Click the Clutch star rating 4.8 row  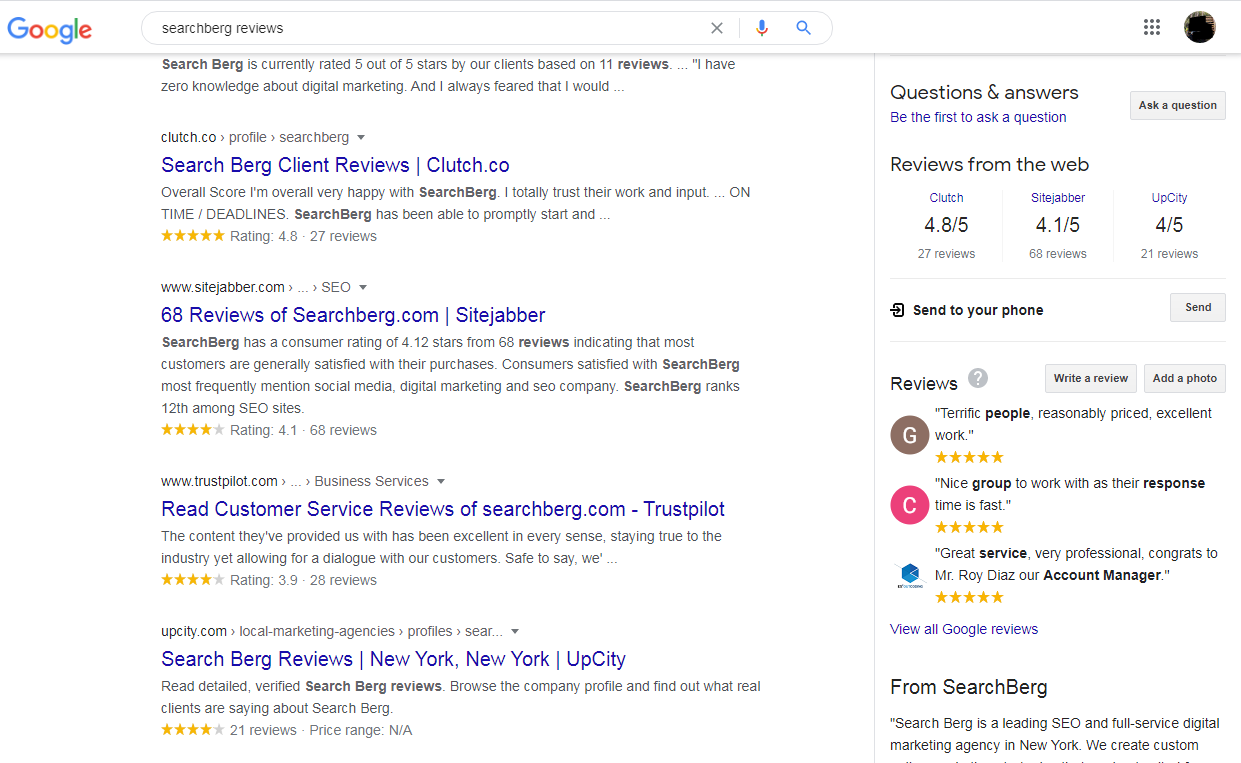(269, 236)
